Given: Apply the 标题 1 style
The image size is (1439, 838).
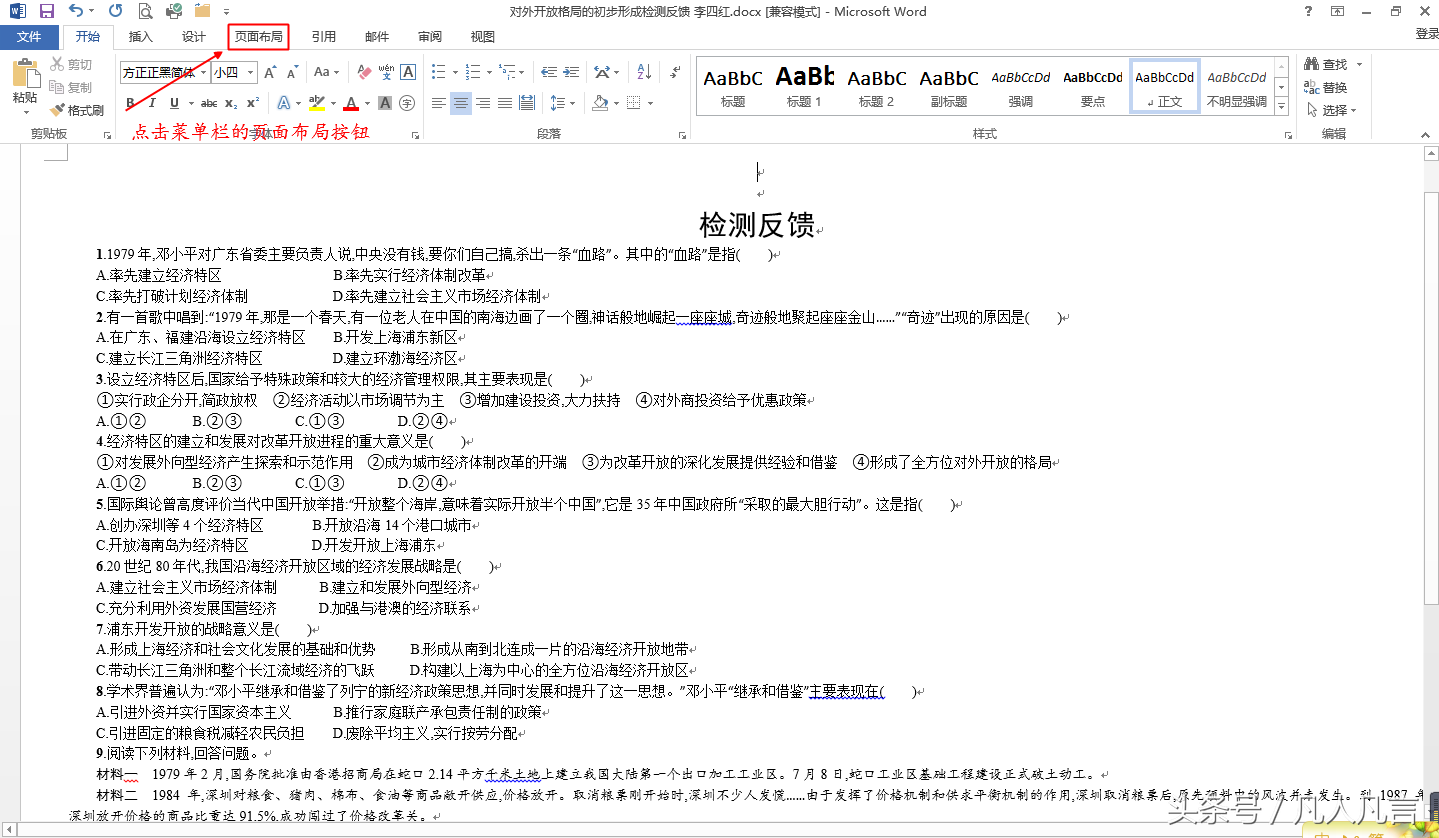Looking at the screenshot, I should point(805,86).
